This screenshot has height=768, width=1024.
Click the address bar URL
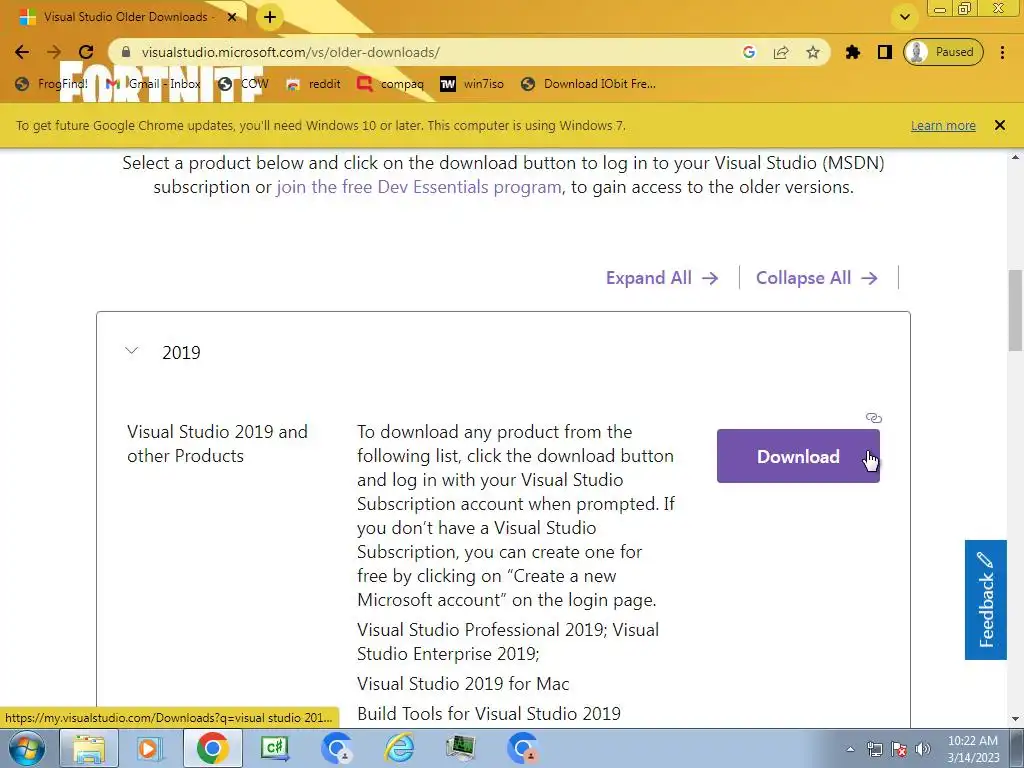pos(291,52)
